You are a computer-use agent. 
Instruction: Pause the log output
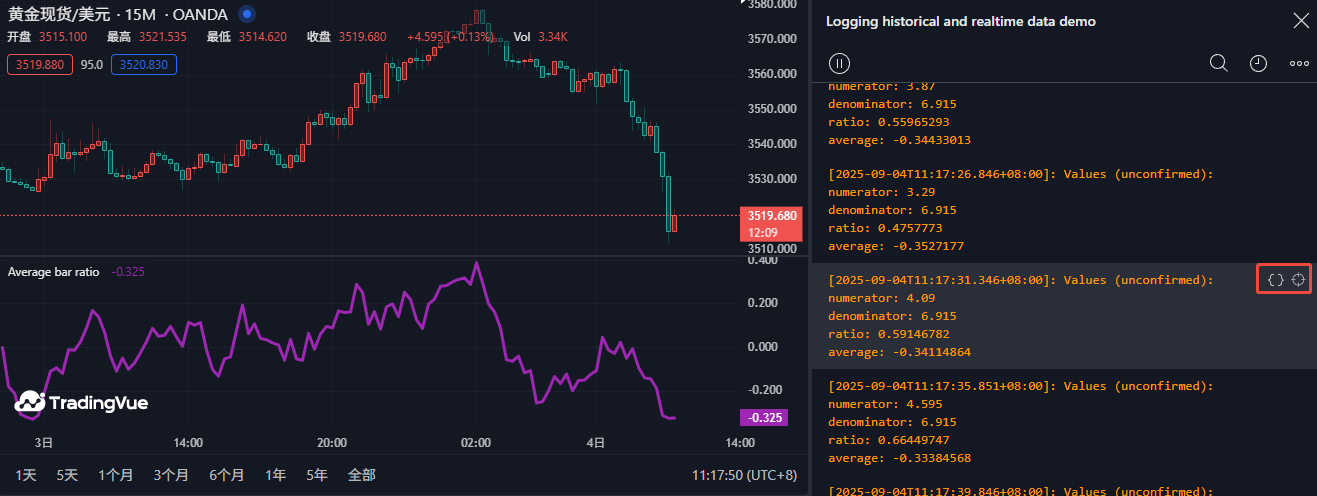tap(840, 63)
